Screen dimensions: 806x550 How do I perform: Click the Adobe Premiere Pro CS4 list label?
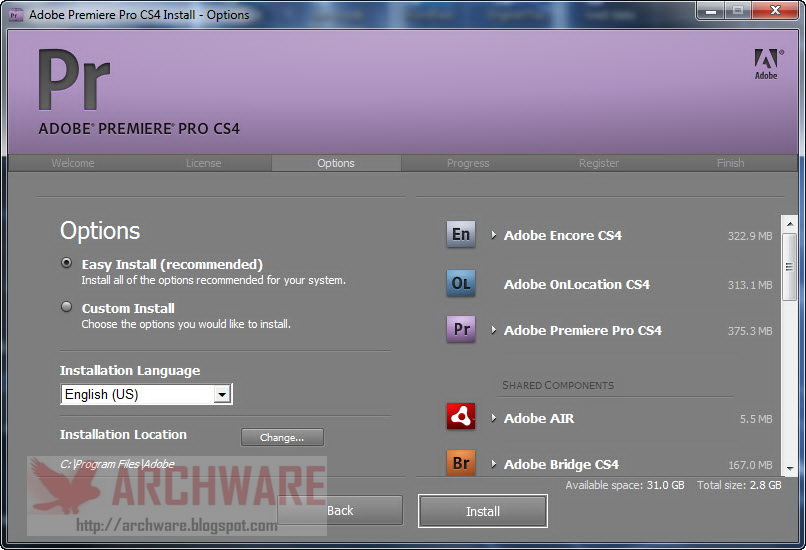click(x=582, y=331)
